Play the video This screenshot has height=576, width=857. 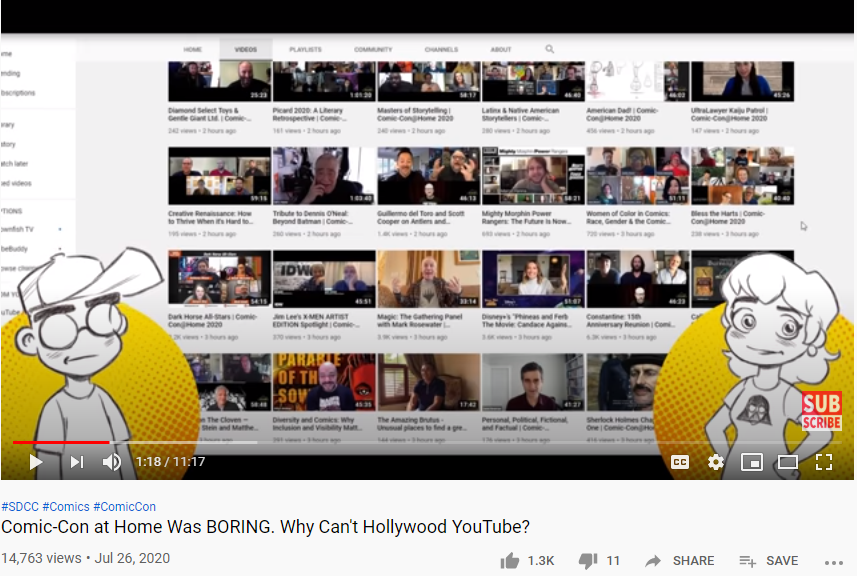point(36,462)
